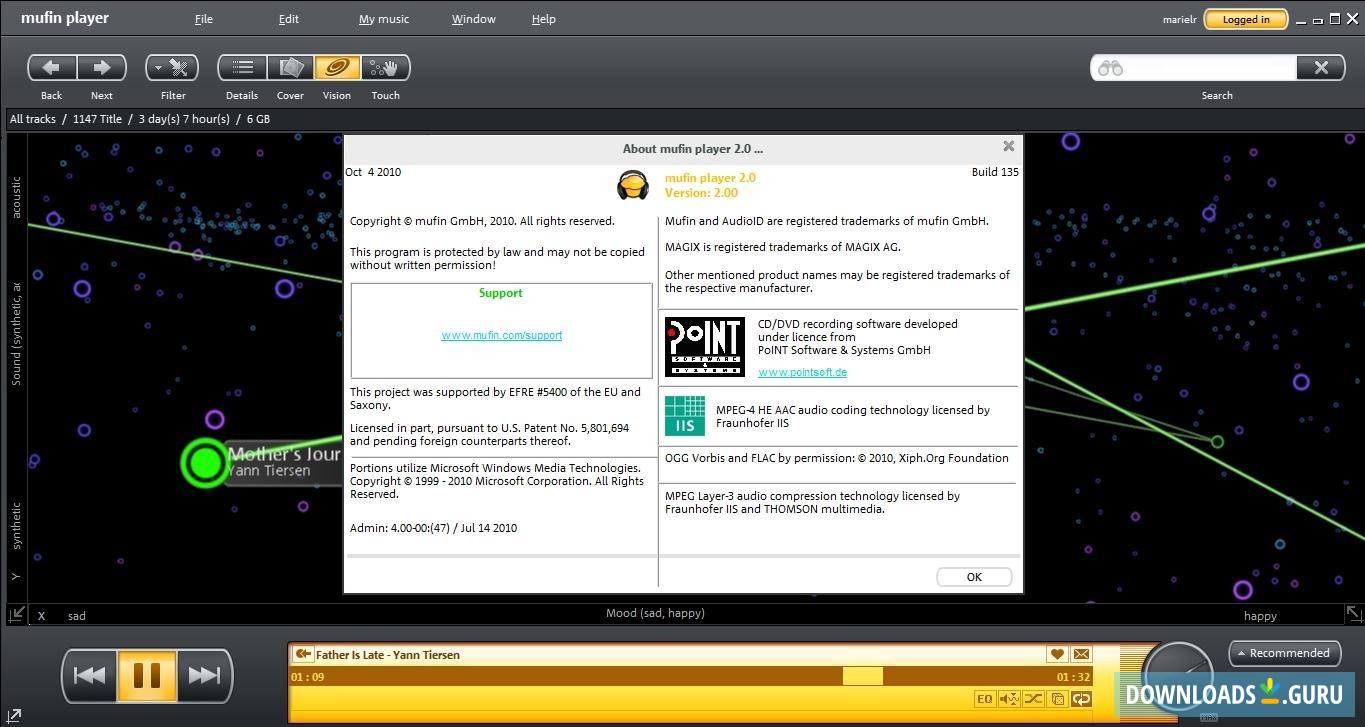This screenshot has width=1365, height=727.
Task: Click the axis arrow icon right of 'happy'
Action: coord(1353,614)
